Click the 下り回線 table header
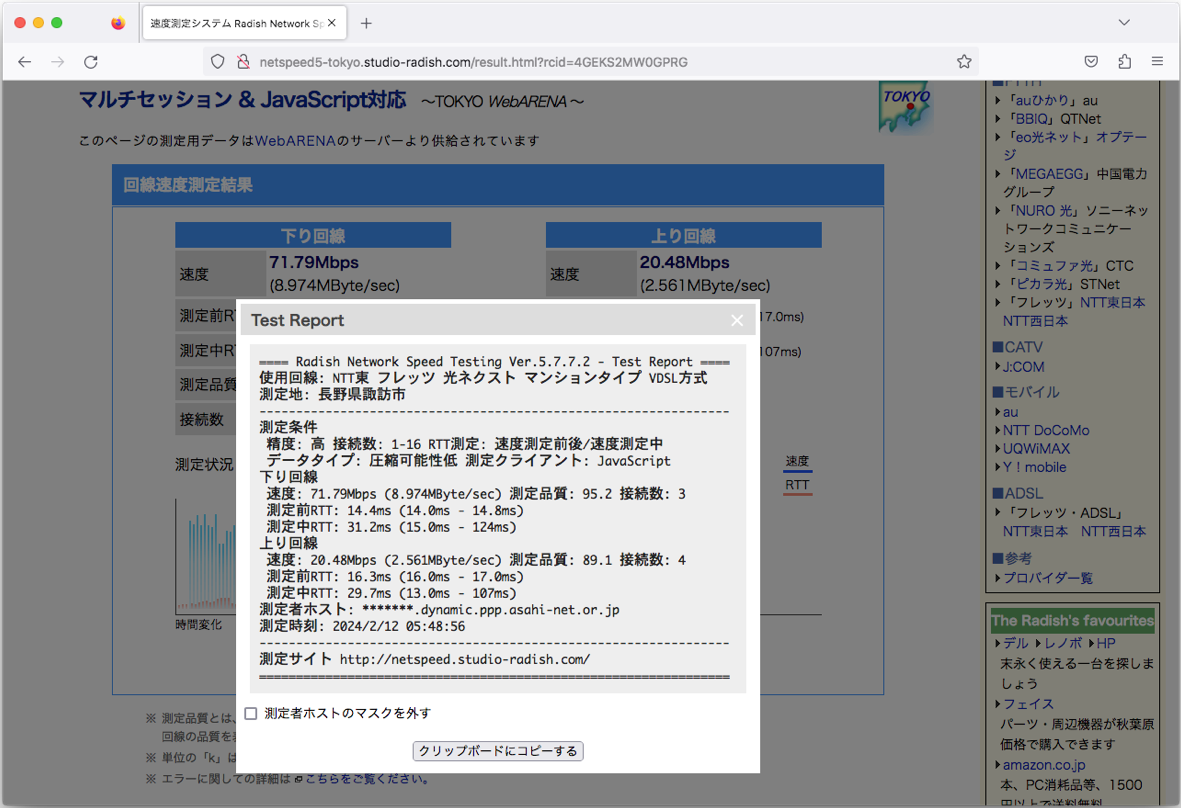This screenshot has height=808, width=1181. tap(313, 236)
